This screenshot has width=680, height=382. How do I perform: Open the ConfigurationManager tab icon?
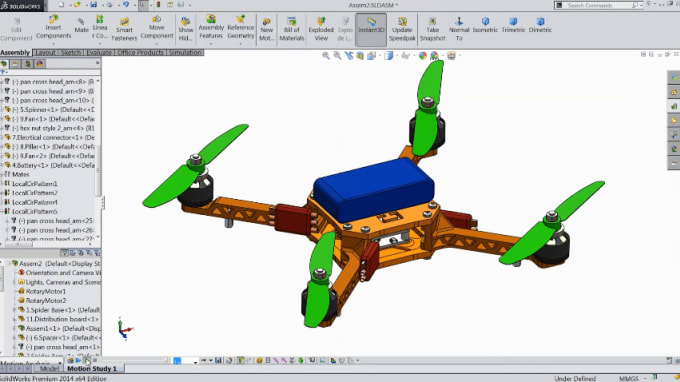tap(27, 64)
